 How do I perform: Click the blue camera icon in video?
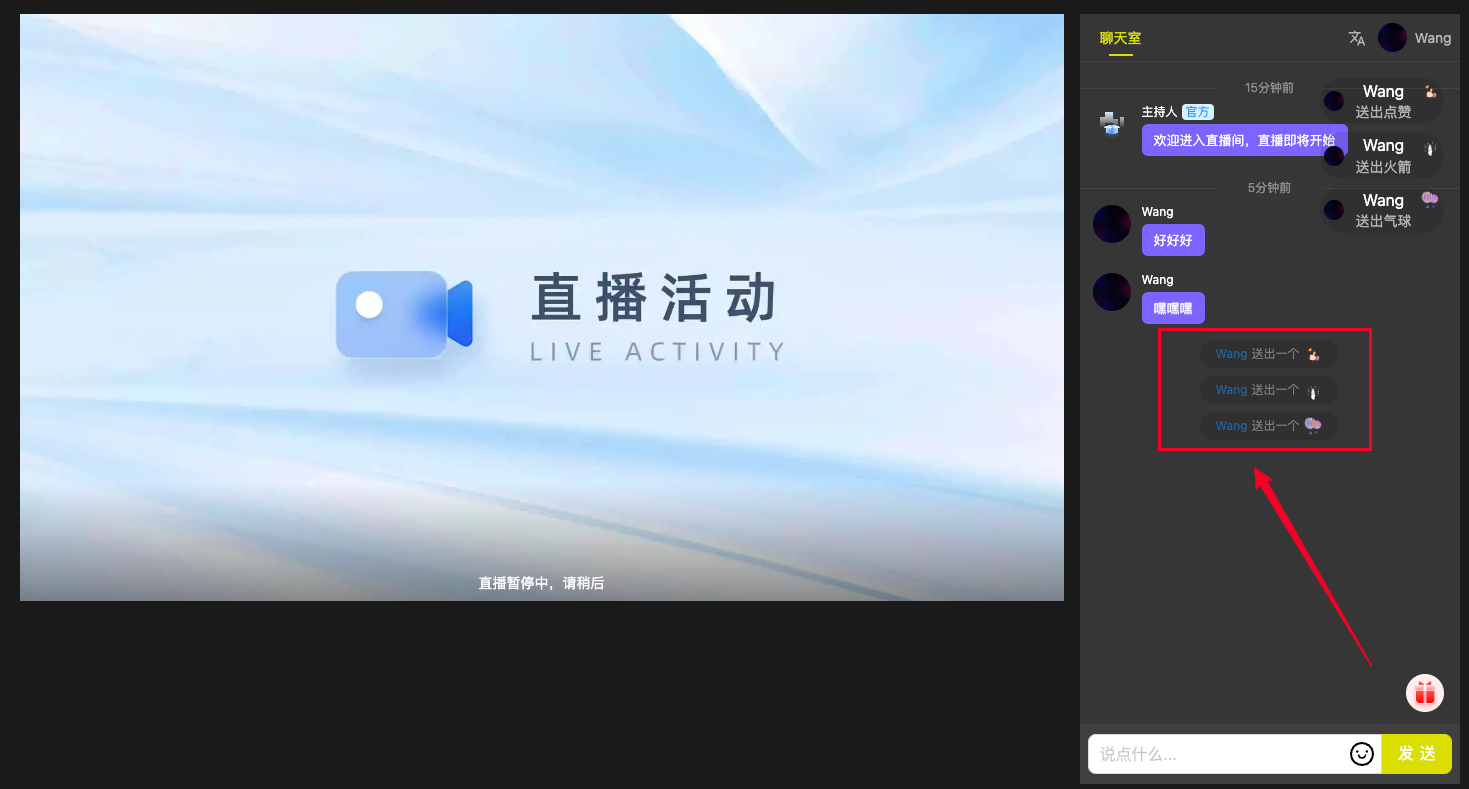coord(404,314)
